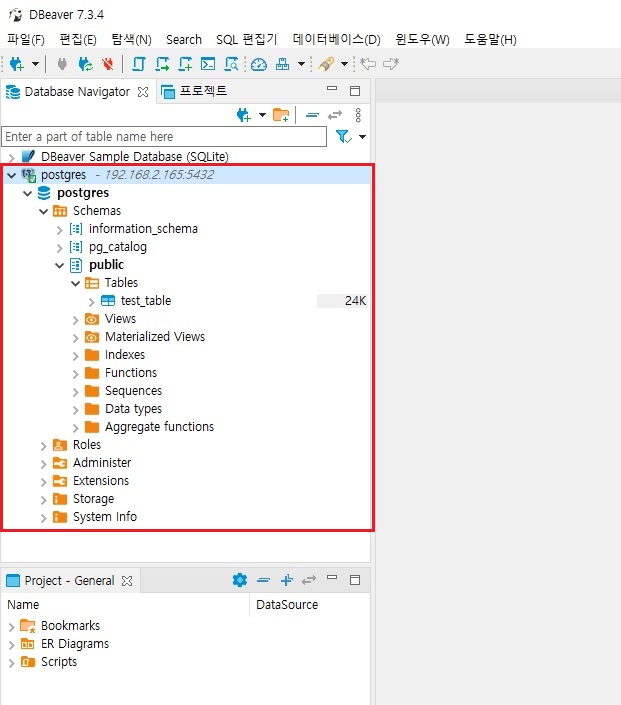Open the SQL 편집기 menu
Viewport: 621px width, 705px height.
[x=246, y=40]
